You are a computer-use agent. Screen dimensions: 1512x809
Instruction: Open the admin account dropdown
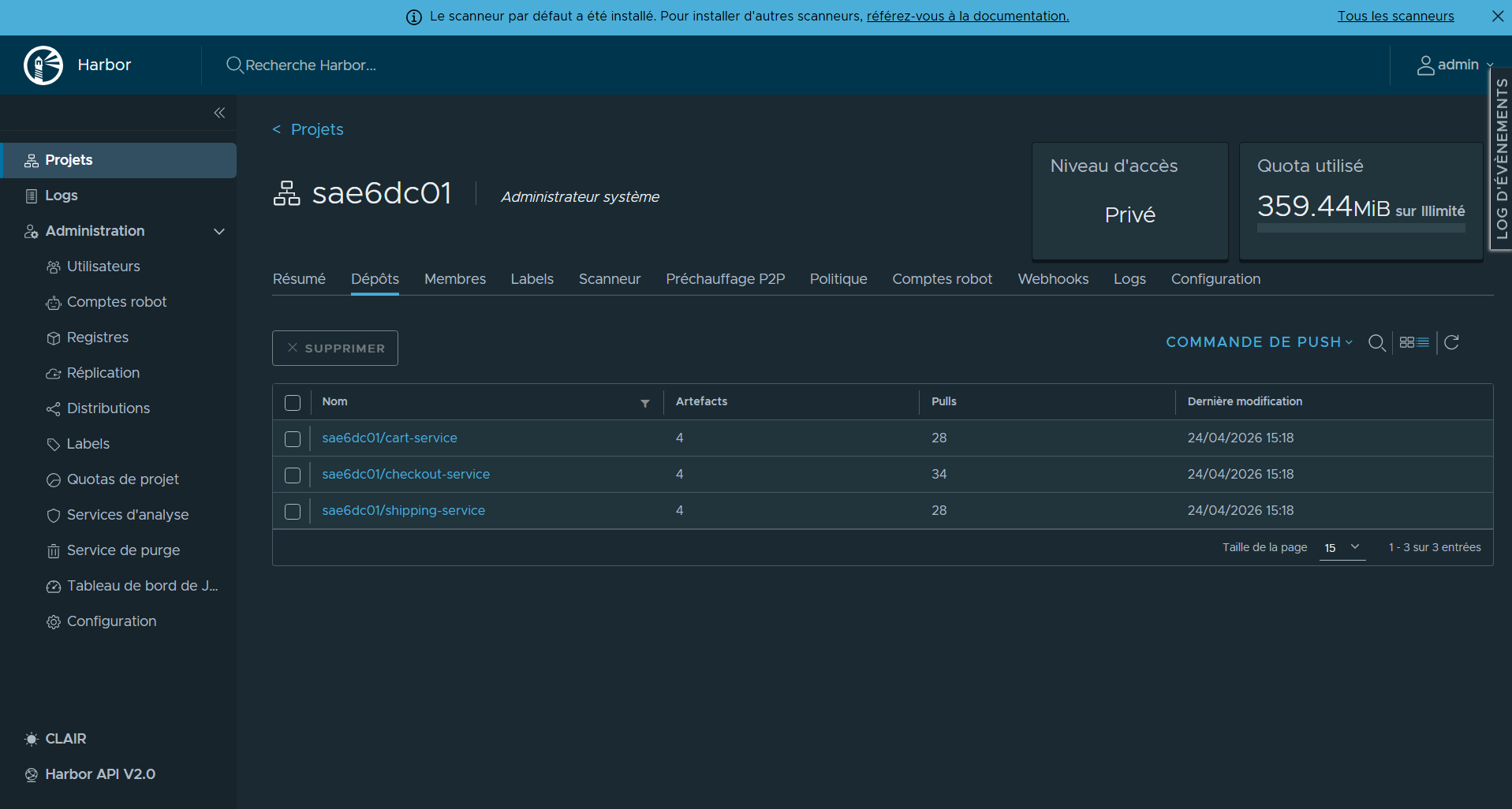tap(1455, 65)
